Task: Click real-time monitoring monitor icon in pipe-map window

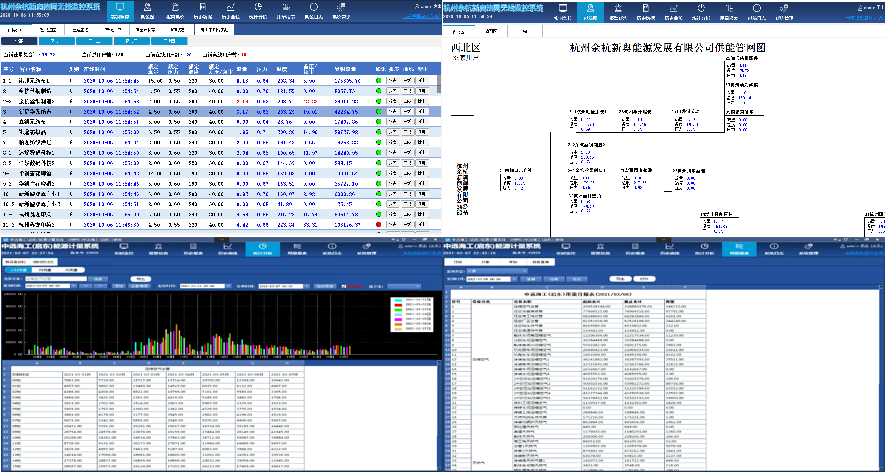Action: [x=563, y=8]
